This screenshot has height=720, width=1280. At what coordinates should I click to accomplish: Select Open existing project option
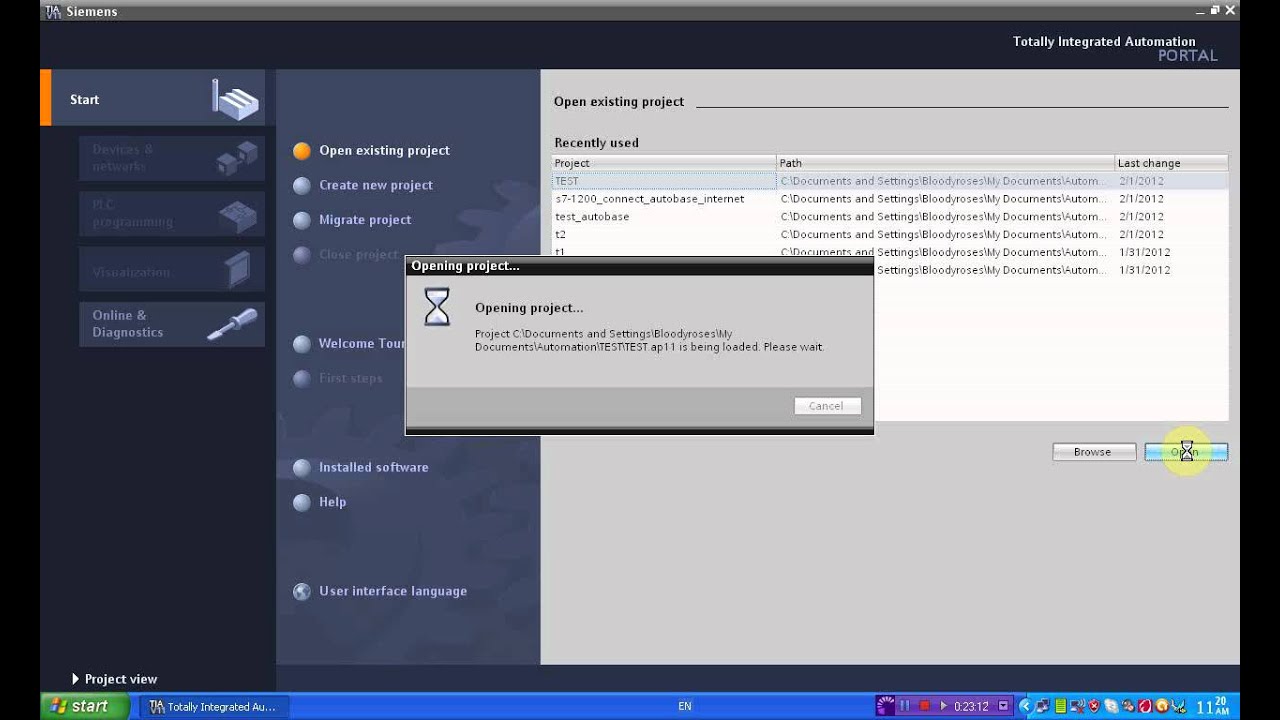[x=384, y=151]
